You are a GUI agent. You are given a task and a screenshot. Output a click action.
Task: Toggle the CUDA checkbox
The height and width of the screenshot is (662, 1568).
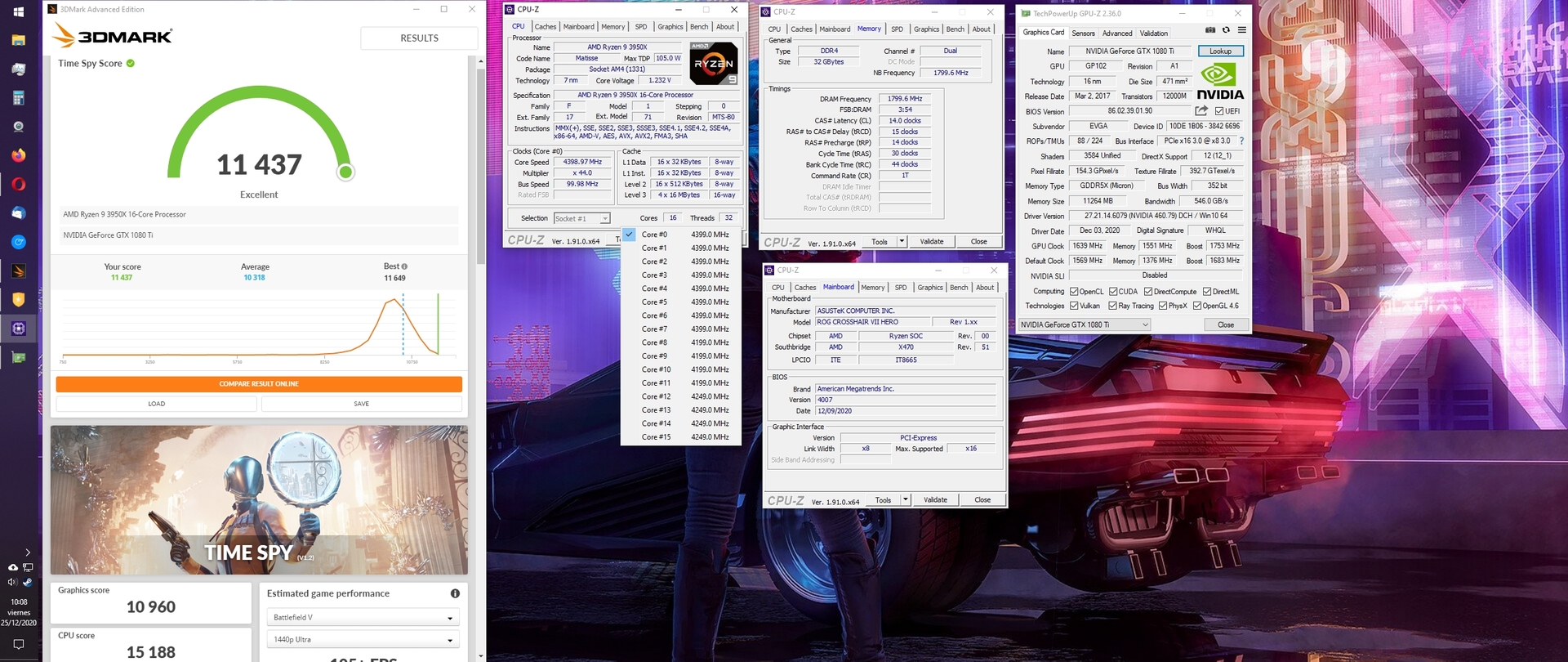tap(1113, 292)
